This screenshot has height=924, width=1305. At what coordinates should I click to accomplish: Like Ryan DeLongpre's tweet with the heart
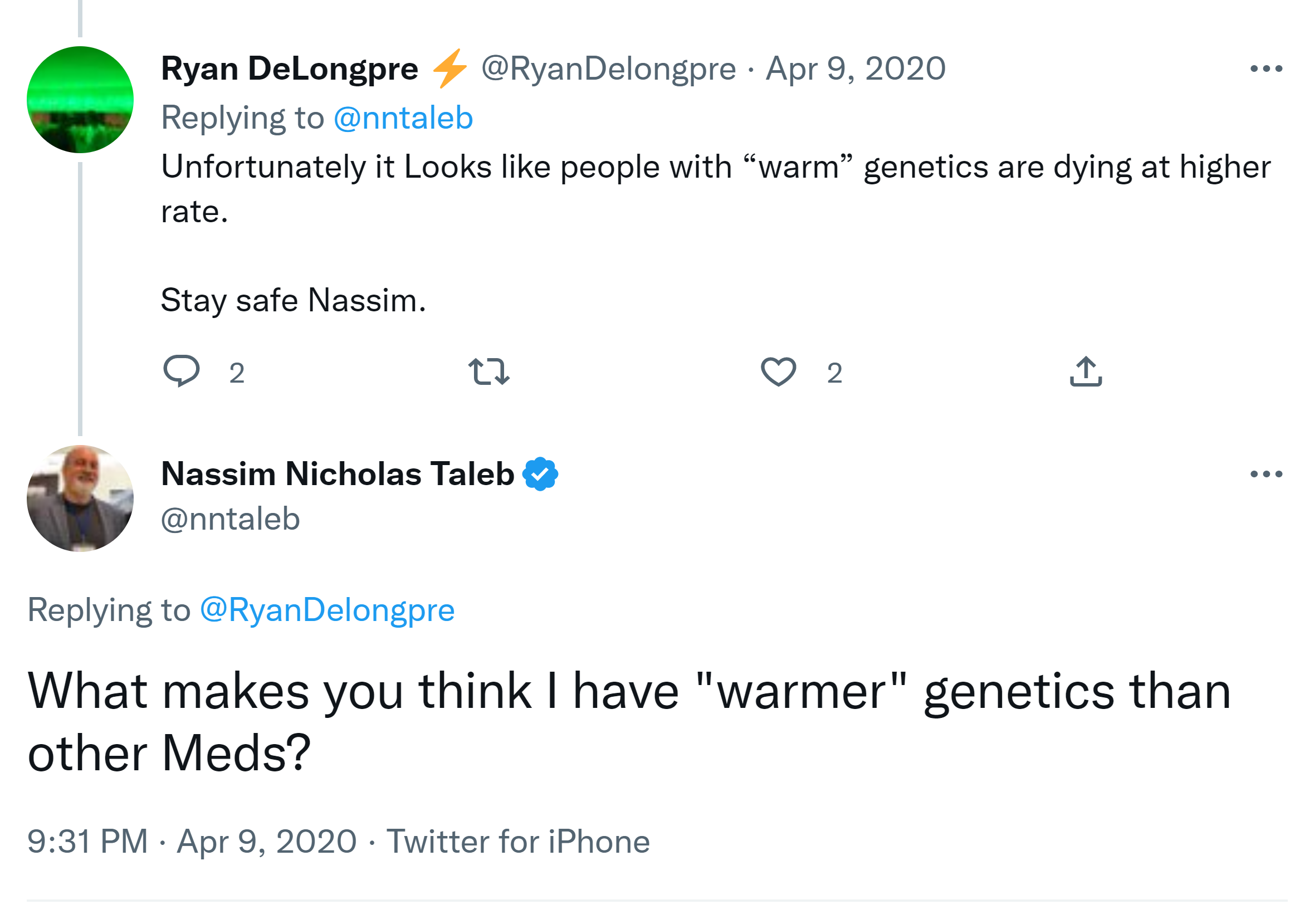(778, 371)
